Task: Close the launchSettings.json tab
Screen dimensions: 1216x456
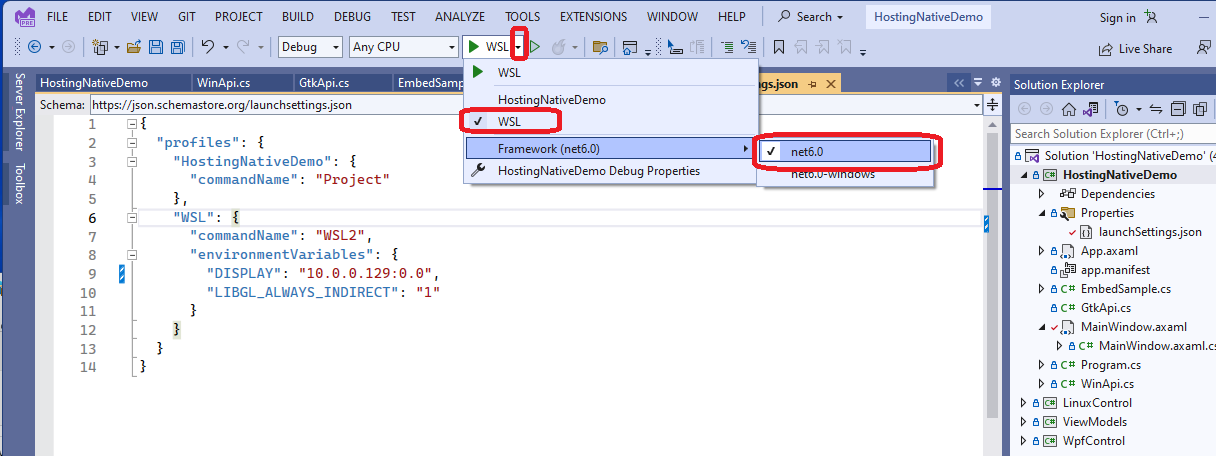Action: (829, 84)
